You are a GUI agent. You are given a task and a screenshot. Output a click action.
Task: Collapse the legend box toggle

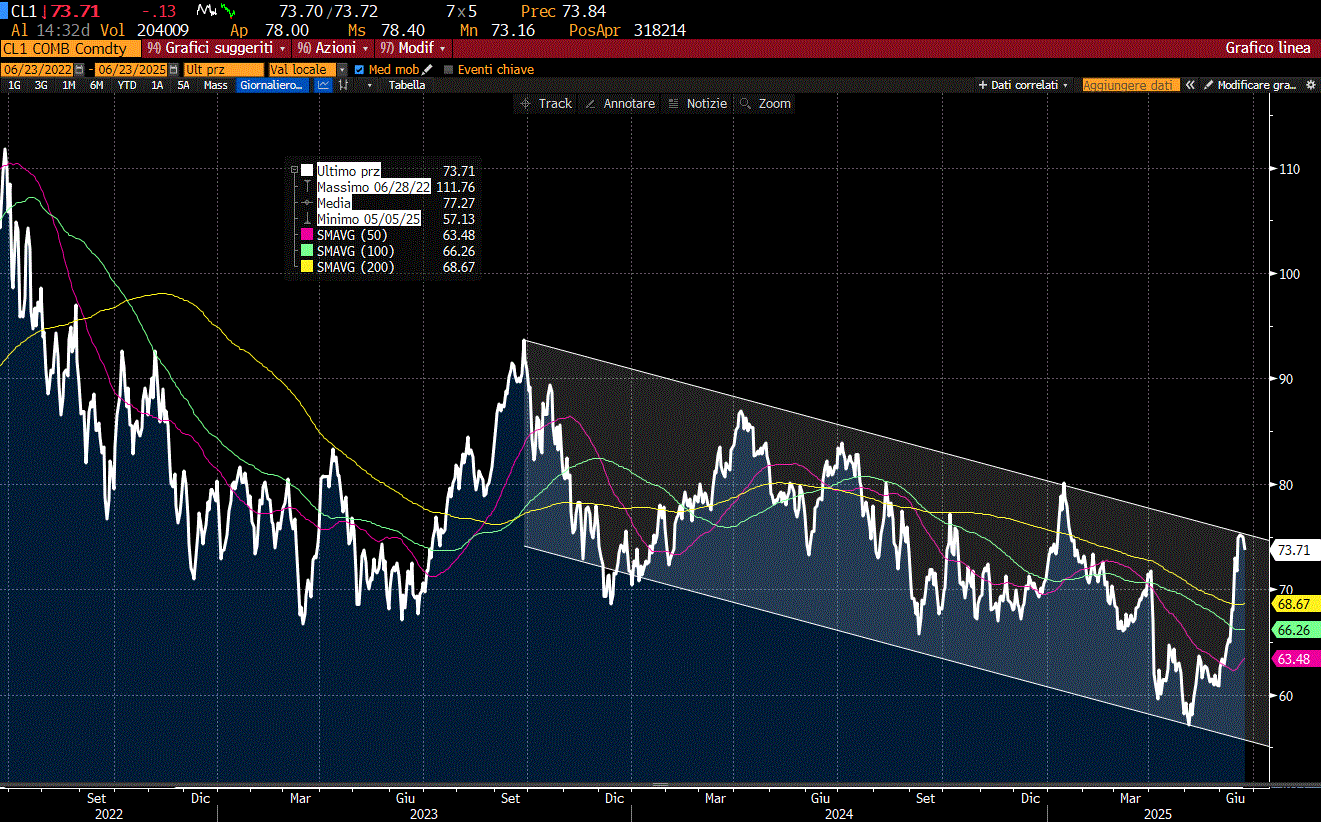click(294, 171)
